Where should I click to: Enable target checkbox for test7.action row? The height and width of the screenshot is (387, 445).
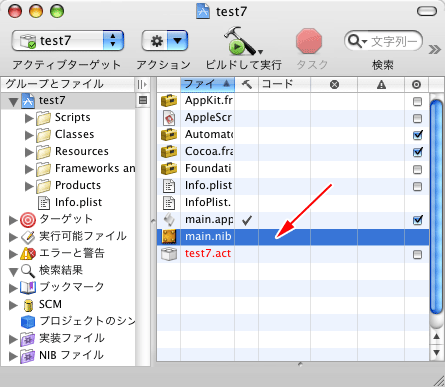coord(417,255)
